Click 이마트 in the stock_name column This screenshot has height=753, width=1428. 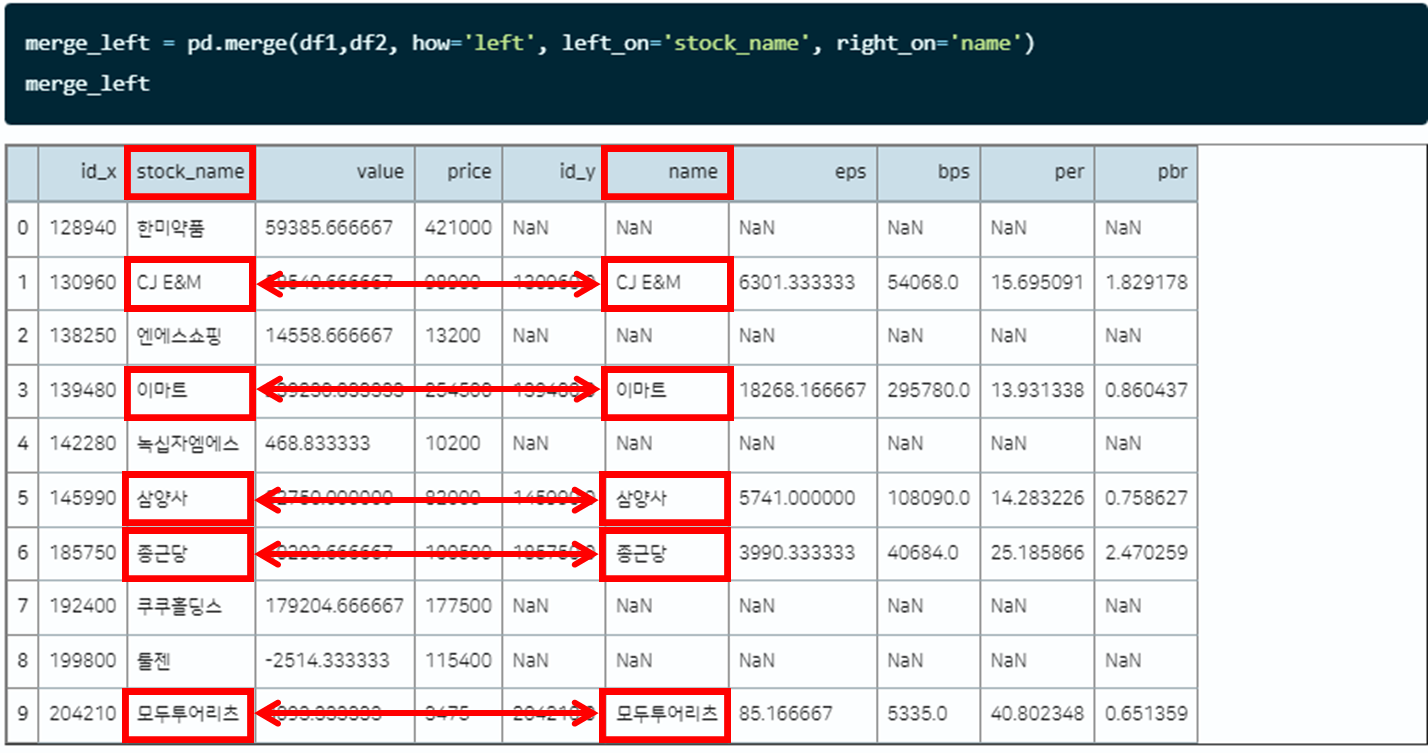point(190,390)
